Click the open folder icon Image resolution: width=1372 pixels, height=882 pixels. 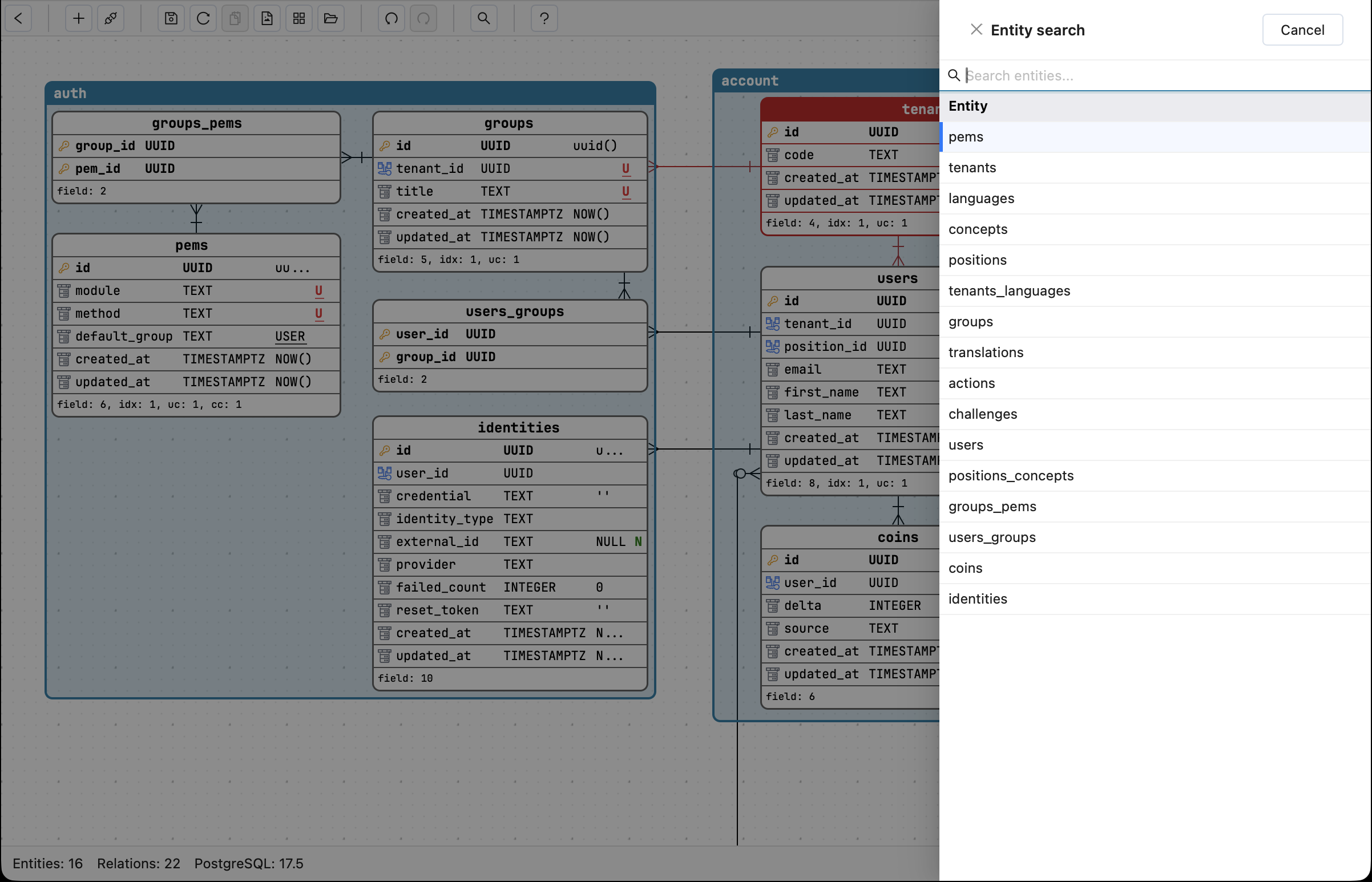[330, 18]
